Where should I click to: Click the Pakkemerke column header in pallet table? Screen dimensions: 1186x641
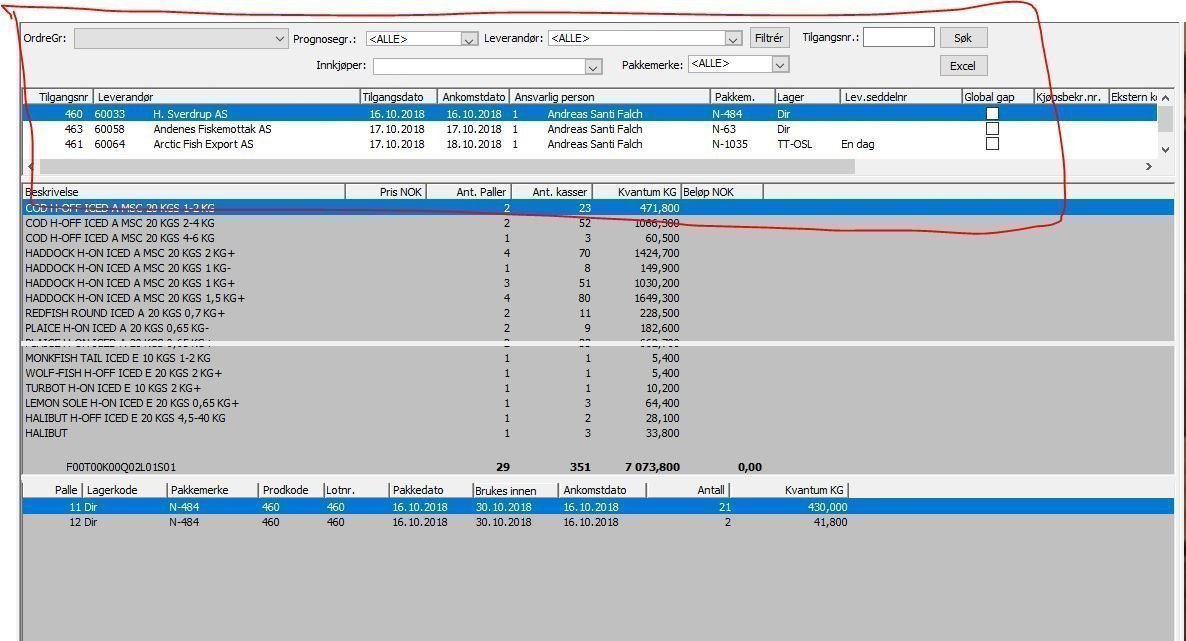point(212,490)
